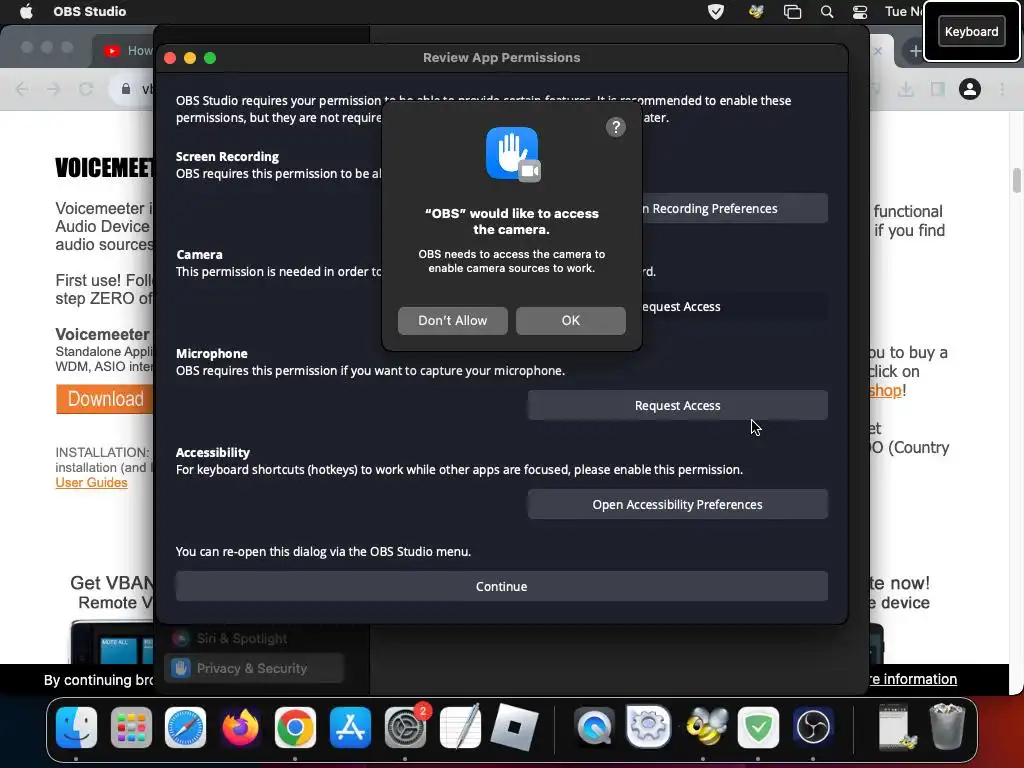Screen dimensions: 1024x768
Task: Open App Store from the Dock
Action: (350, 727)
